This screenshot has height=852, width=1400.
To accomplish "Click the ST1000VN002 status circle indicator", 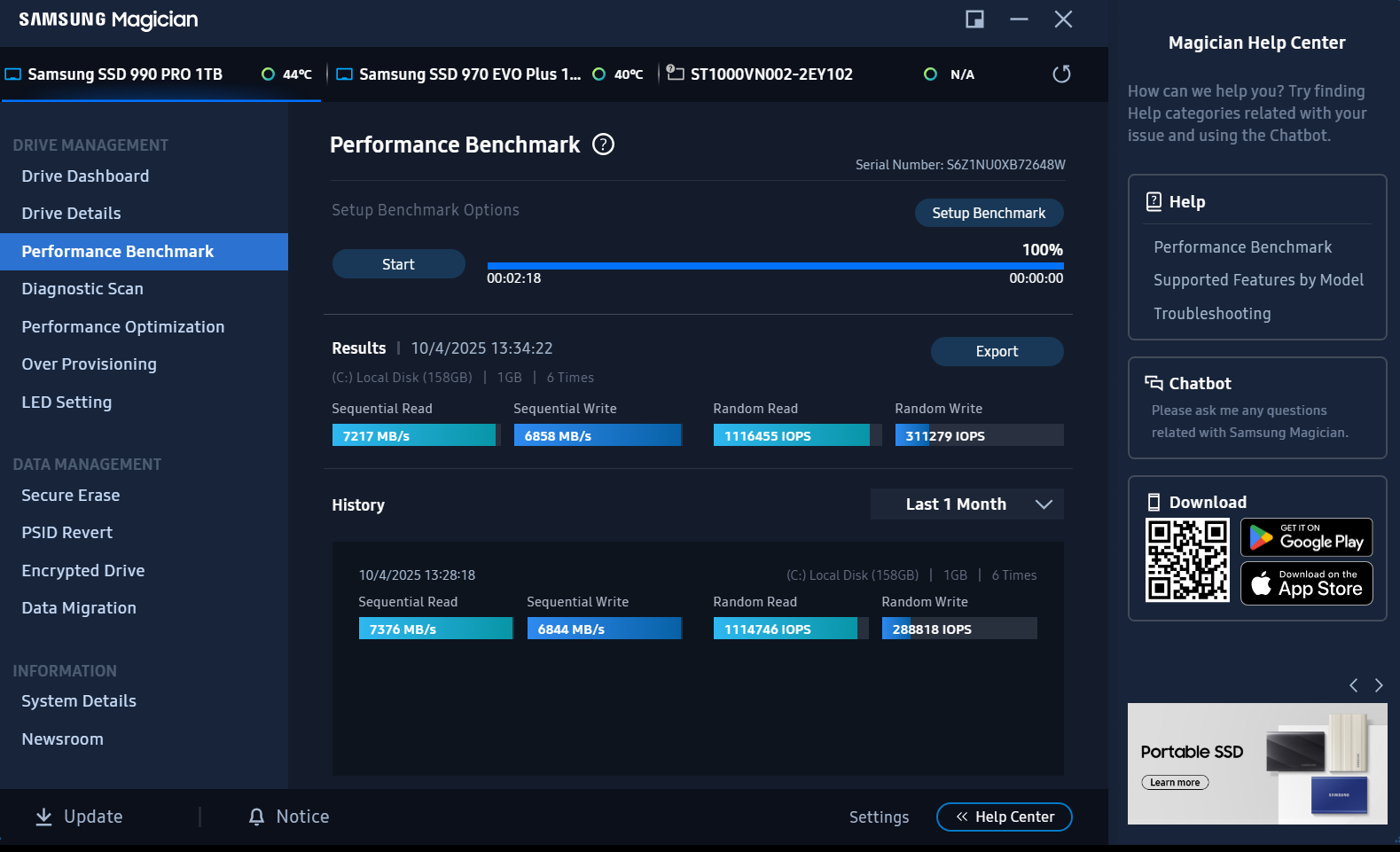I will click(930, 74).
